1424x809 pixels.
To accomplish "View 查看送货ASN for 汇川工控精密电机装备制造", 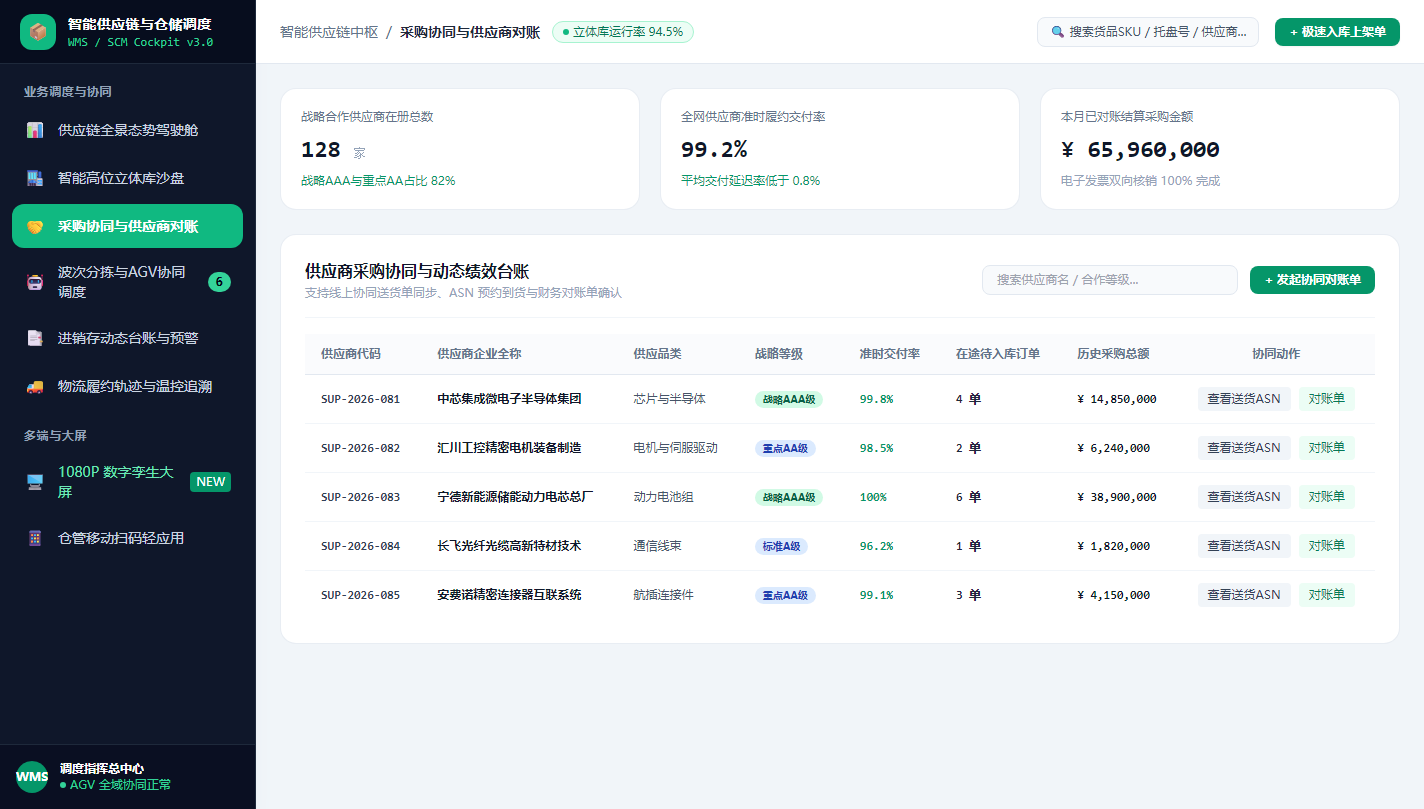I will click(1244, 448).
